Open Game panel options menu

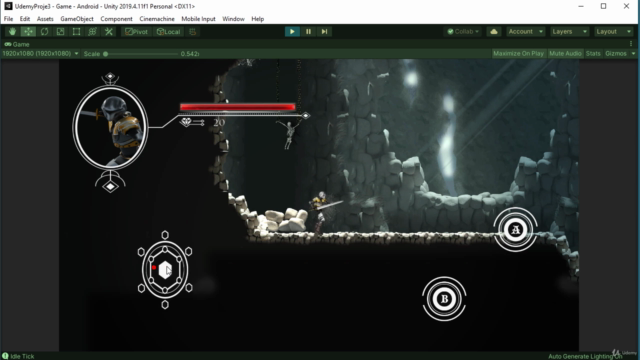tap(631, 44)
